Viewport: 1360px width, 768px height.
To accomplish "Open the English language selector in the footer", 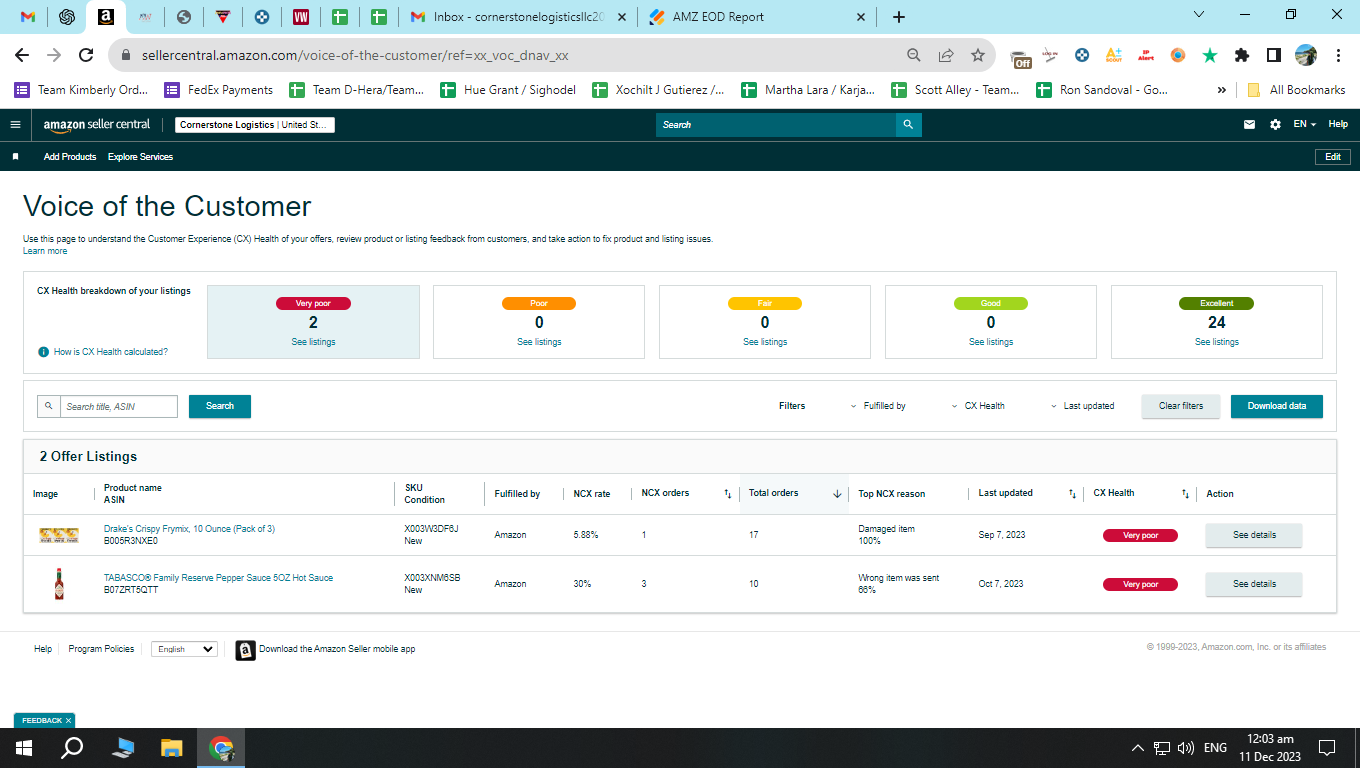I will coord(184,649).
